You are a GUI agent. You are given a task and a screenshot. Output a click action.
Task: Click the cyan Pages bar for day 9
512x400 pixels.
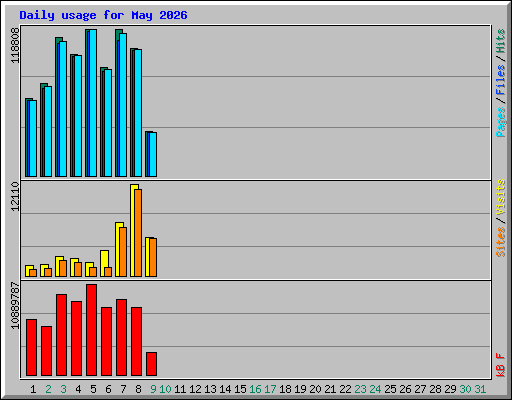tap(153, 154)
